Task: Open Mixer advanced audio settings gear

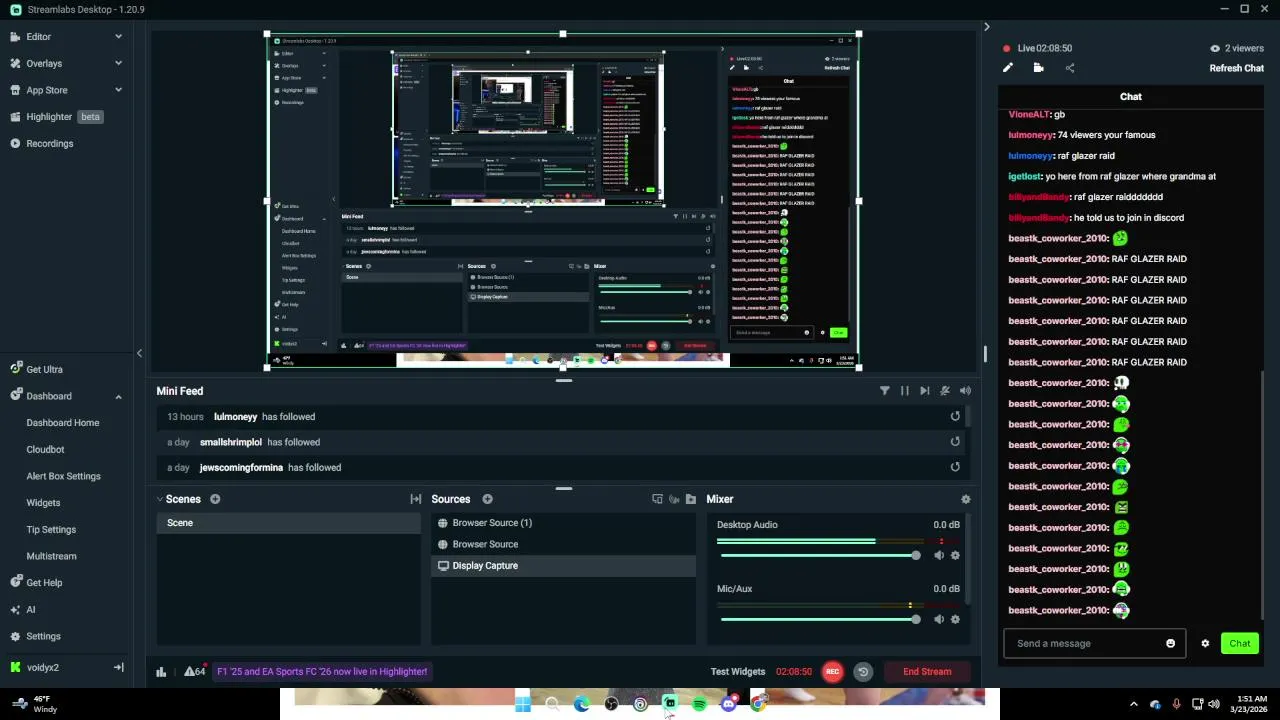Action: click(x=965, y=499)
